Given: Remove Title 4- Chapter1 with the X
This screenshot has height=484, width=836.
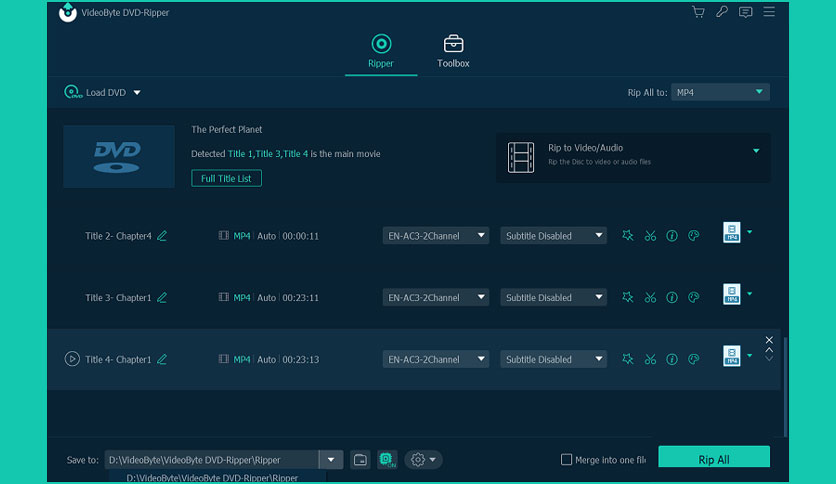Looking at the screenshot, I should pyautogui.click(x=769, y=340).
